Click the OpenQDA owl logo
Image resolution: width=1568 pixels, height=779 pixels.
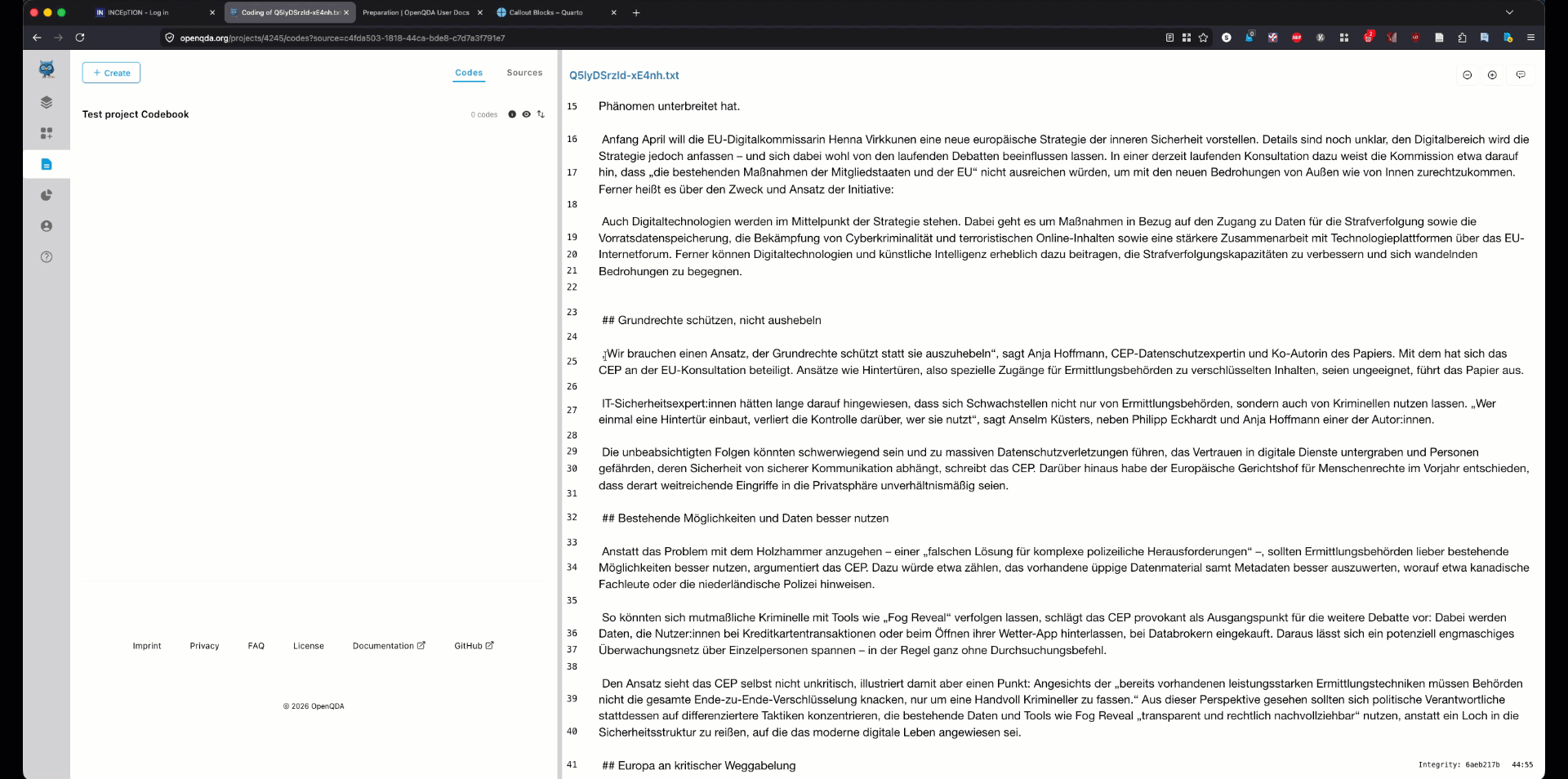click(x=47, y=69)
